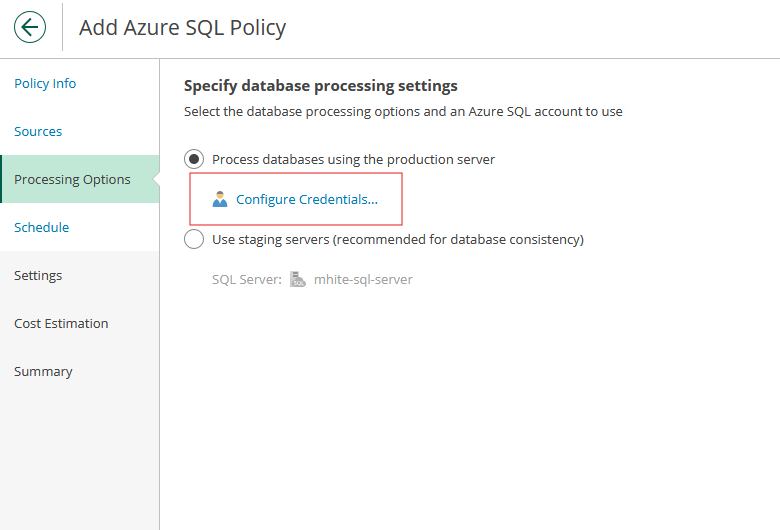Switch to the Schedule step
Screen dimensions: 780x530
(42, 227)
